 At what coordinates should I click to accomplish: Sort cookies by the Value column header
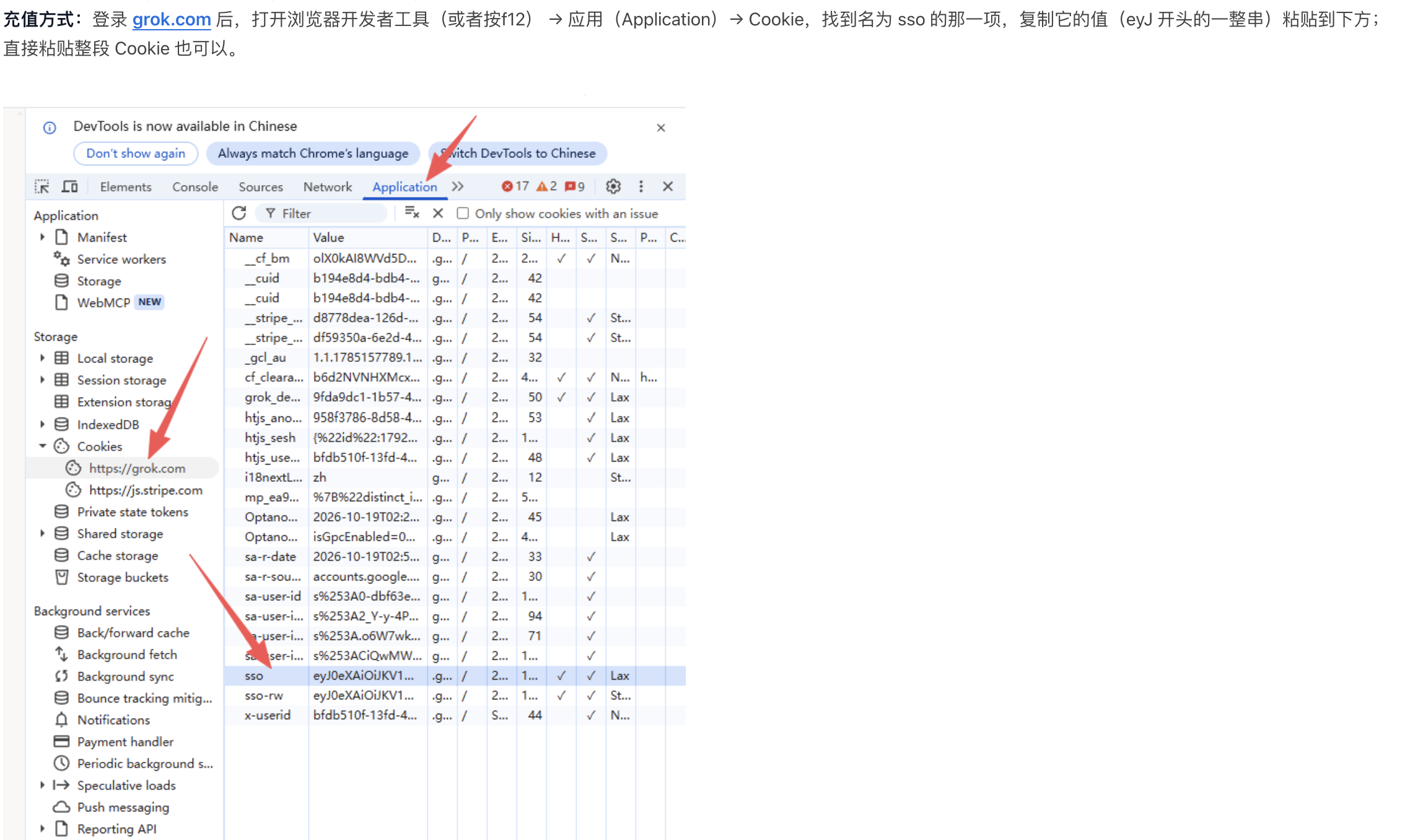coord(368,237)
